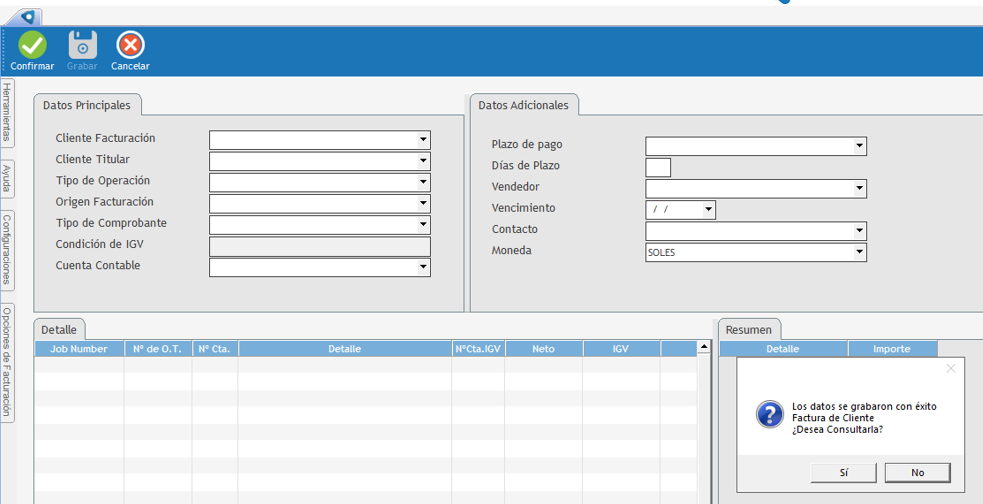Open the Cliente Titular dropdown
The height and width of the screenshot is (504, 983).
click(424, 162)
